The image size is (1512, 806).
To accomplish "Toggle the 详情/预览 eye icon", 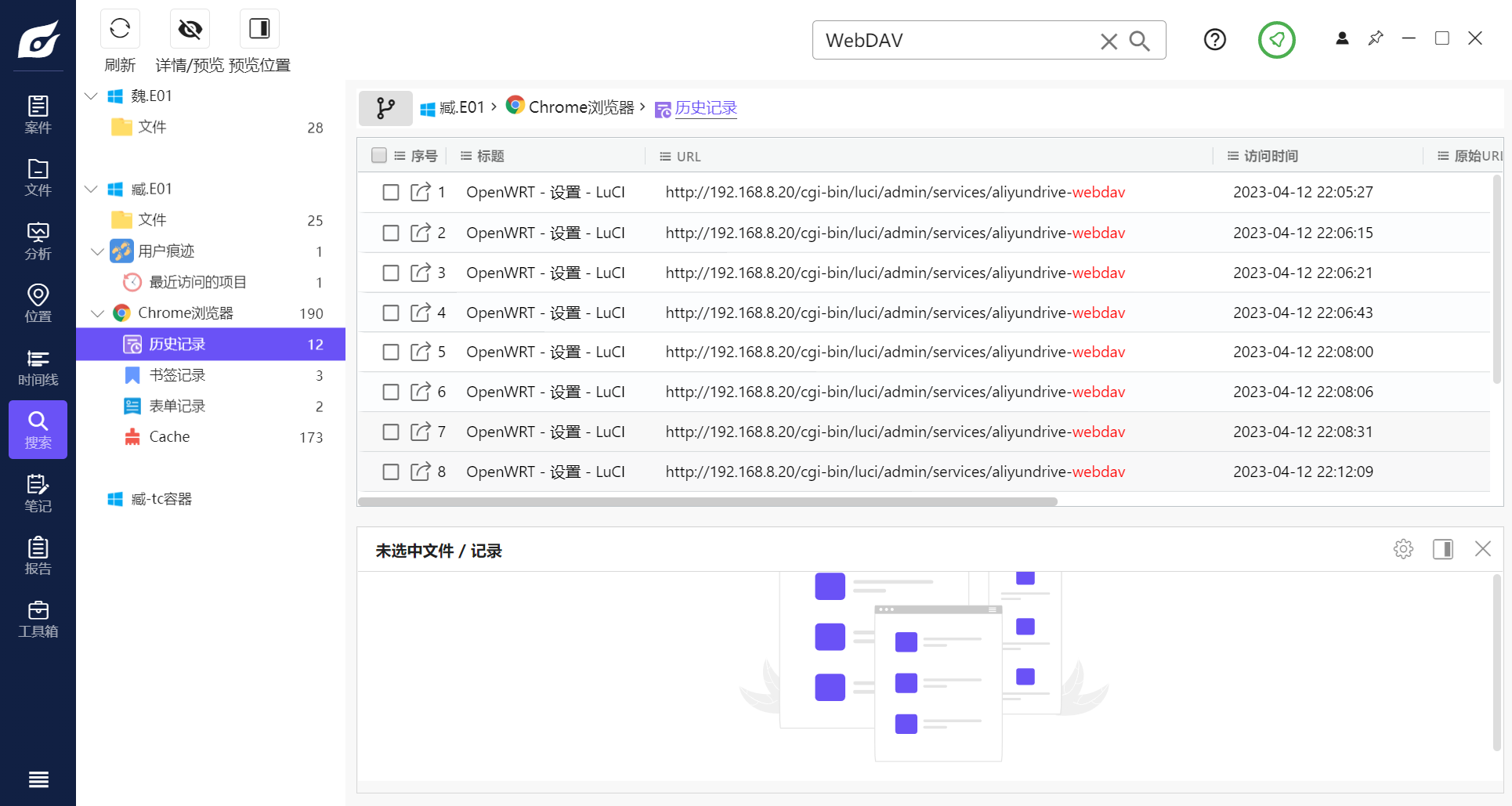I will pos(190,29).
